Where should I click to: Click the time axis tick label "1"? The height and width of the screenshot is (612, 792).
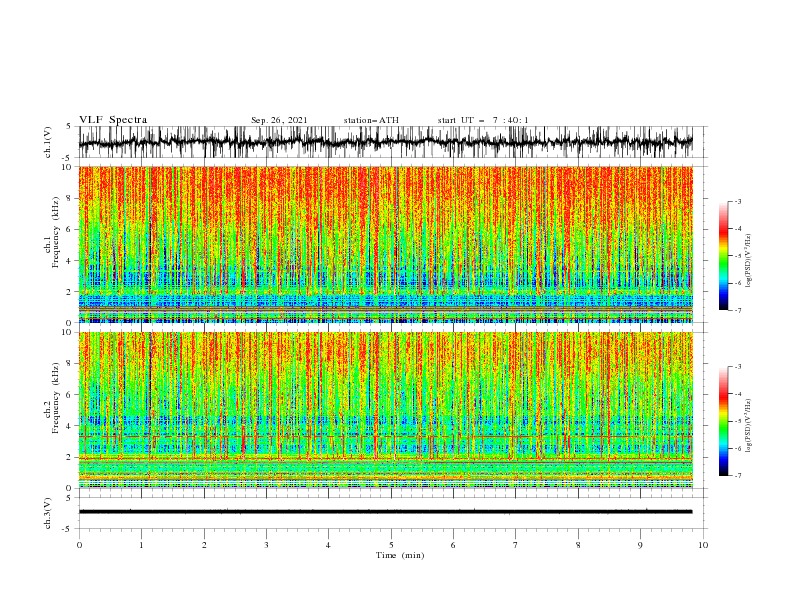[x=141, y=545]
